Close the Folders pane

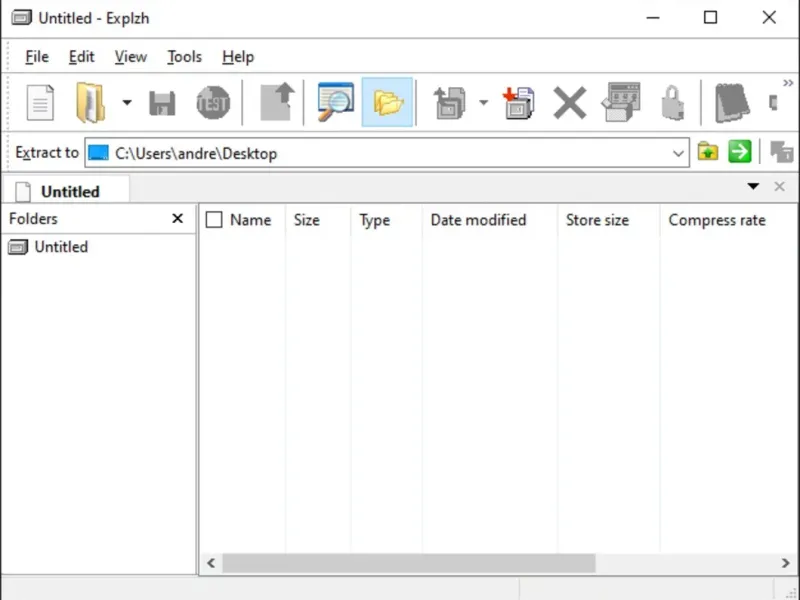click(x=178, y=218)
